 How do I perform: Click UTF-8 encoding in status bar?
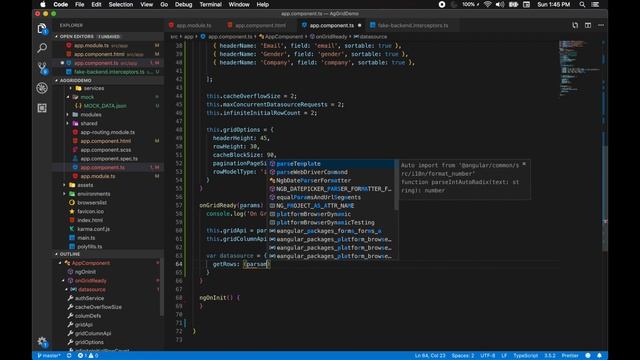click(488, 356)
